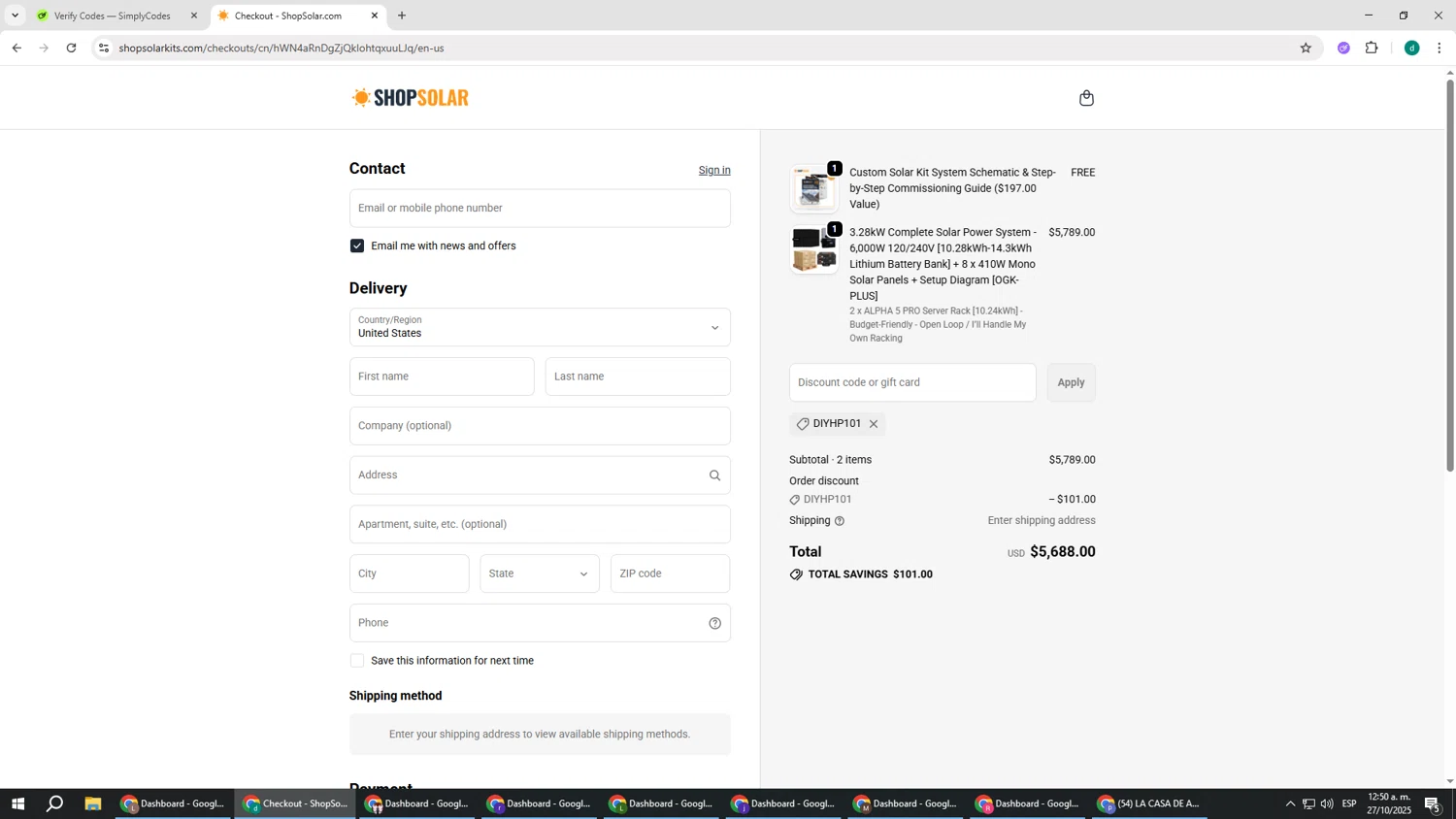Open the Windows Start menu
Image resolution: width=1456 pixels, height=819 pixels.
[17, 803]
